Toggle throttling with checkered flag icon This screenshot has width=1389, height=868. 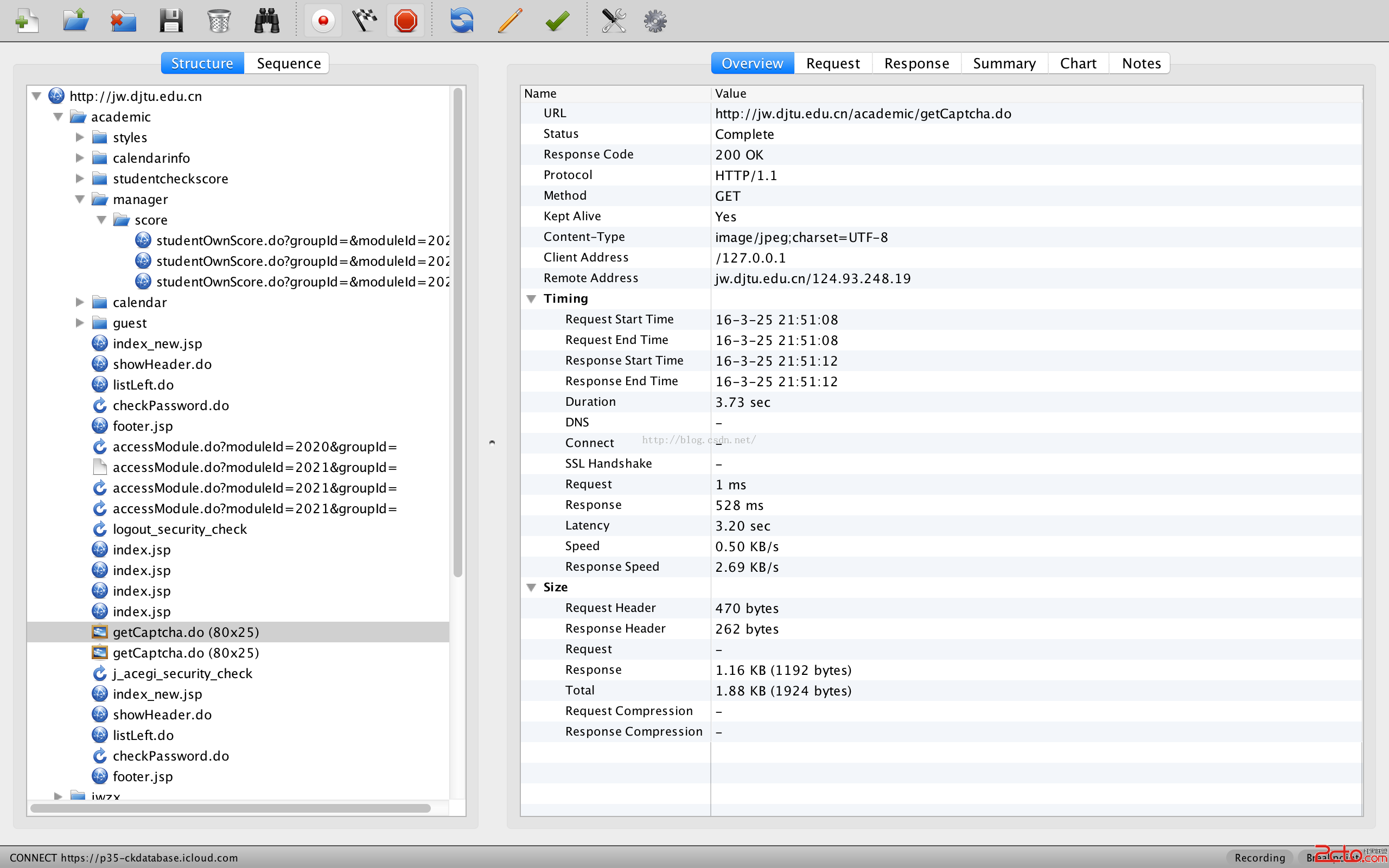[365, 21]
